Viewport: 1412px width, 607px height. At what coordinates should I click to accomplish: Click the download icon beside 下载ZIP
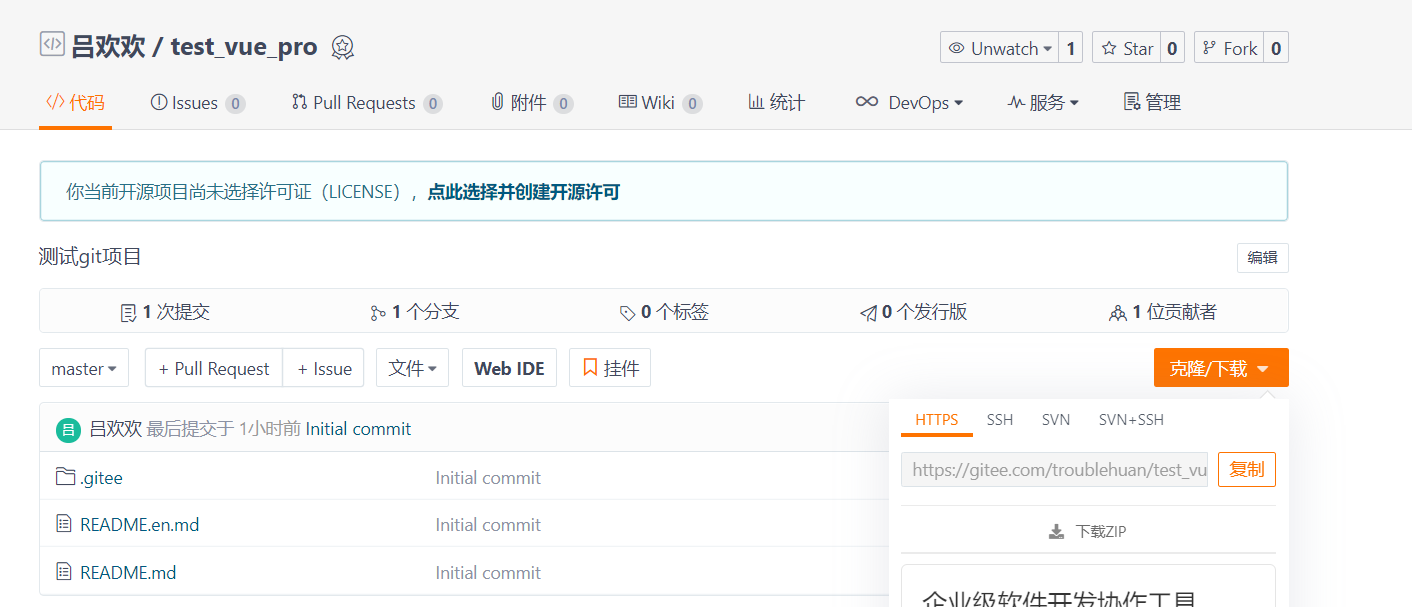click(1056, 531)
